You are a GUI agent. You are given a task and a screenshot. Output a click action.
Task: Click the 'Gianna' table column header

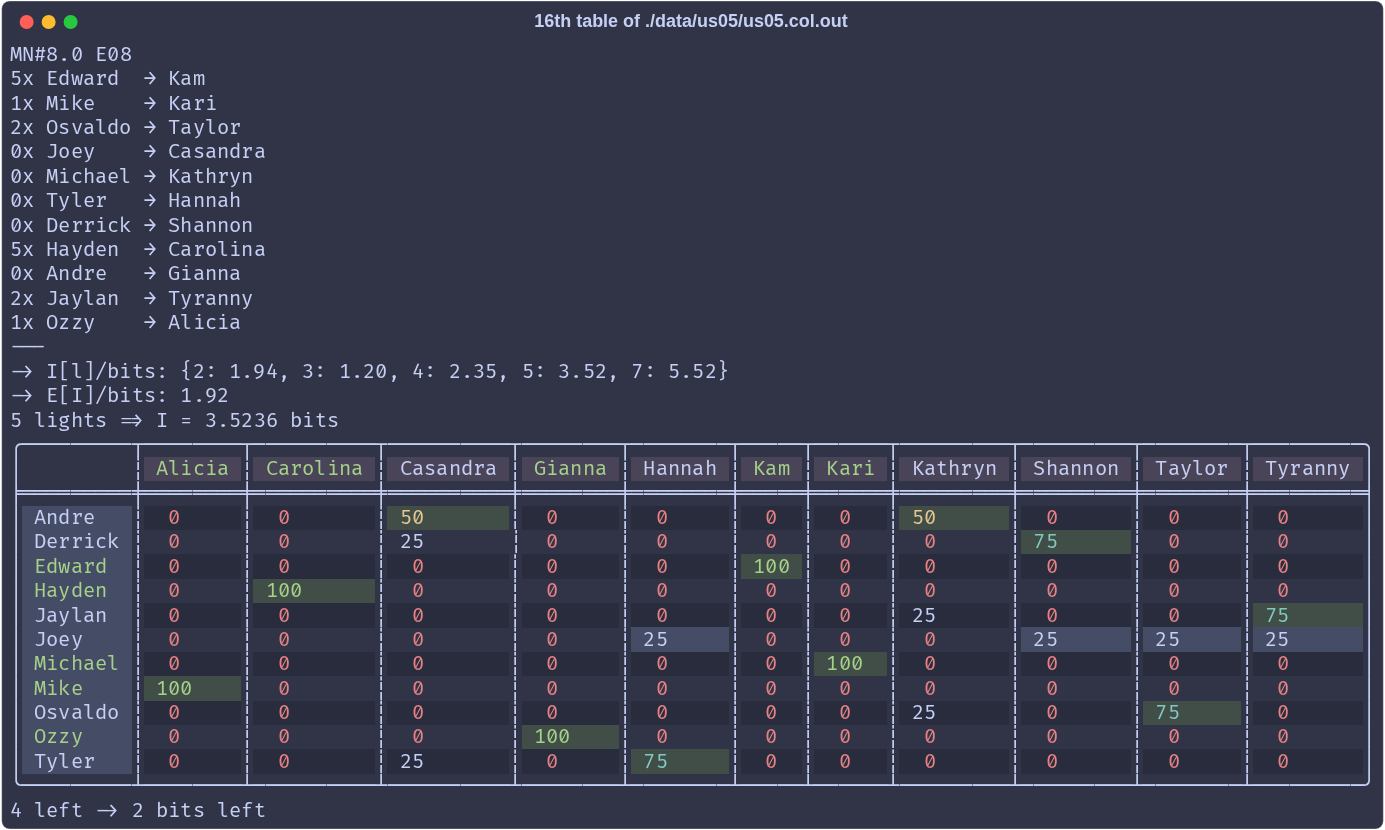pos(570,468)
